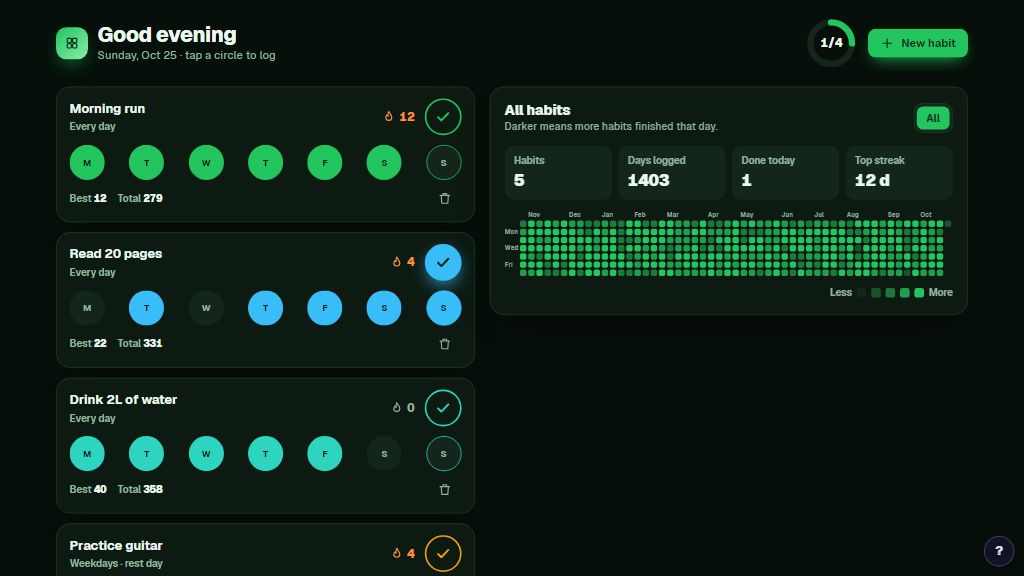The width and height of the screenshot is (1024, 576).
Task: Log Monday circle for Read 20 pages
Action: (87, 308)
